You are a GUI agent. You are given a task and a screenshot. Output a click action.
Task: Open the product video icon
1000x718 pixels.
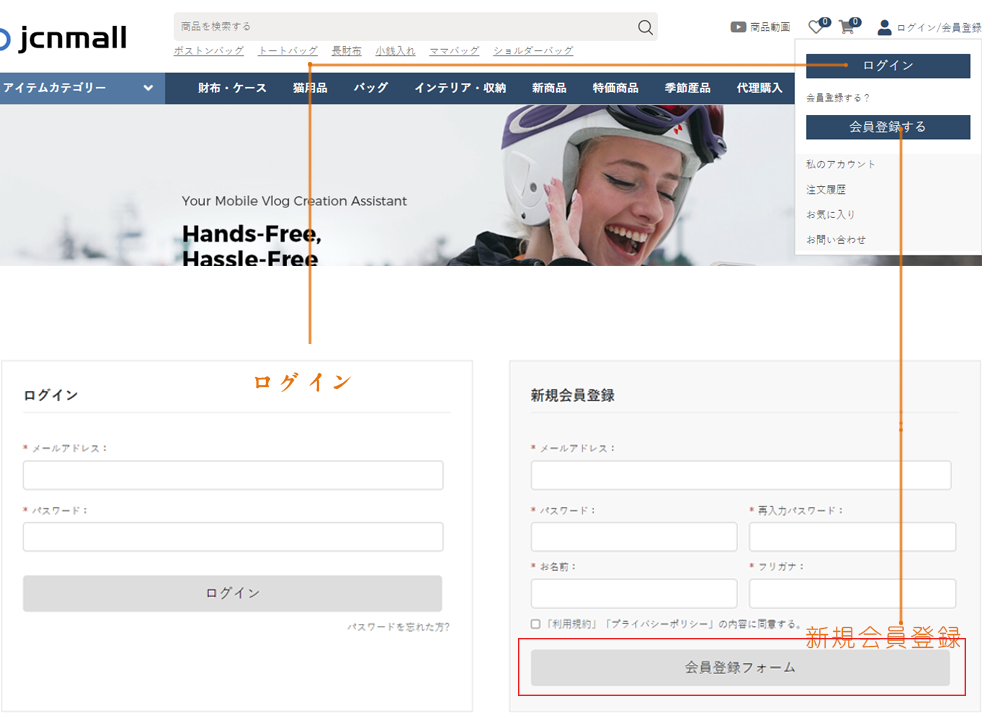(738, 27)
